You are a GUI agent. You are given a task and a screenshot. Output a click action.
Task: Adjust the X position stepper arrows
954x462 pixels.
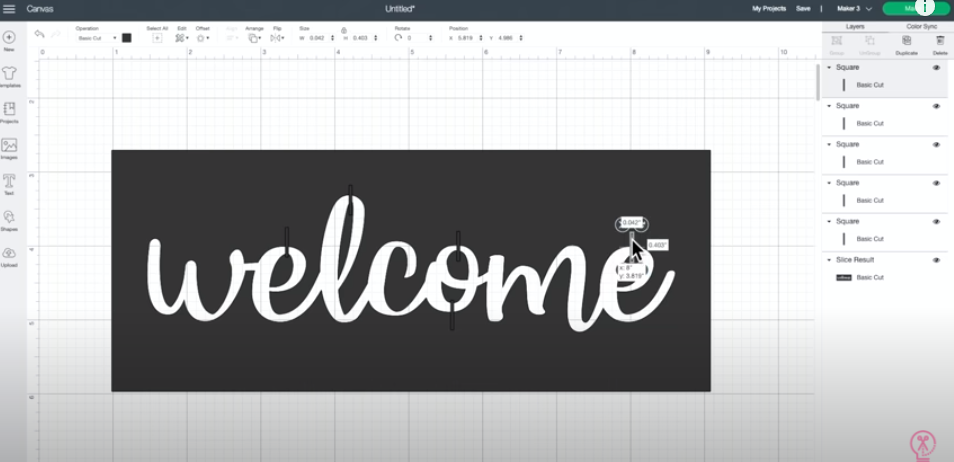pos(481,38)
